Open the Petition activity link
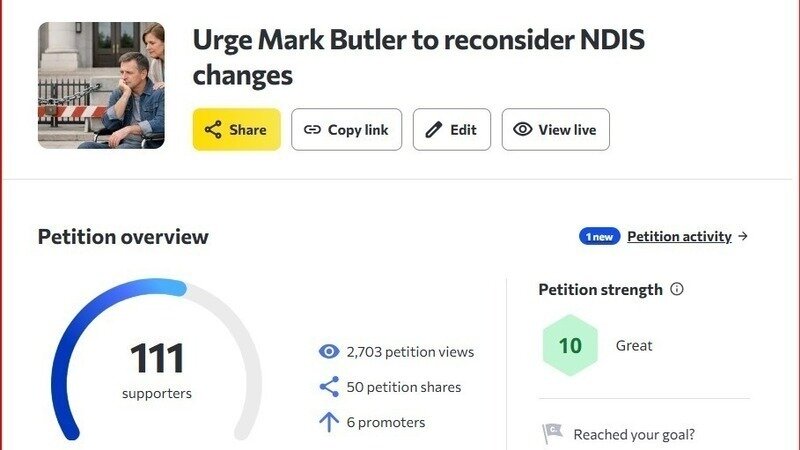Screen dimensions: 800x450 click(680, 236)
